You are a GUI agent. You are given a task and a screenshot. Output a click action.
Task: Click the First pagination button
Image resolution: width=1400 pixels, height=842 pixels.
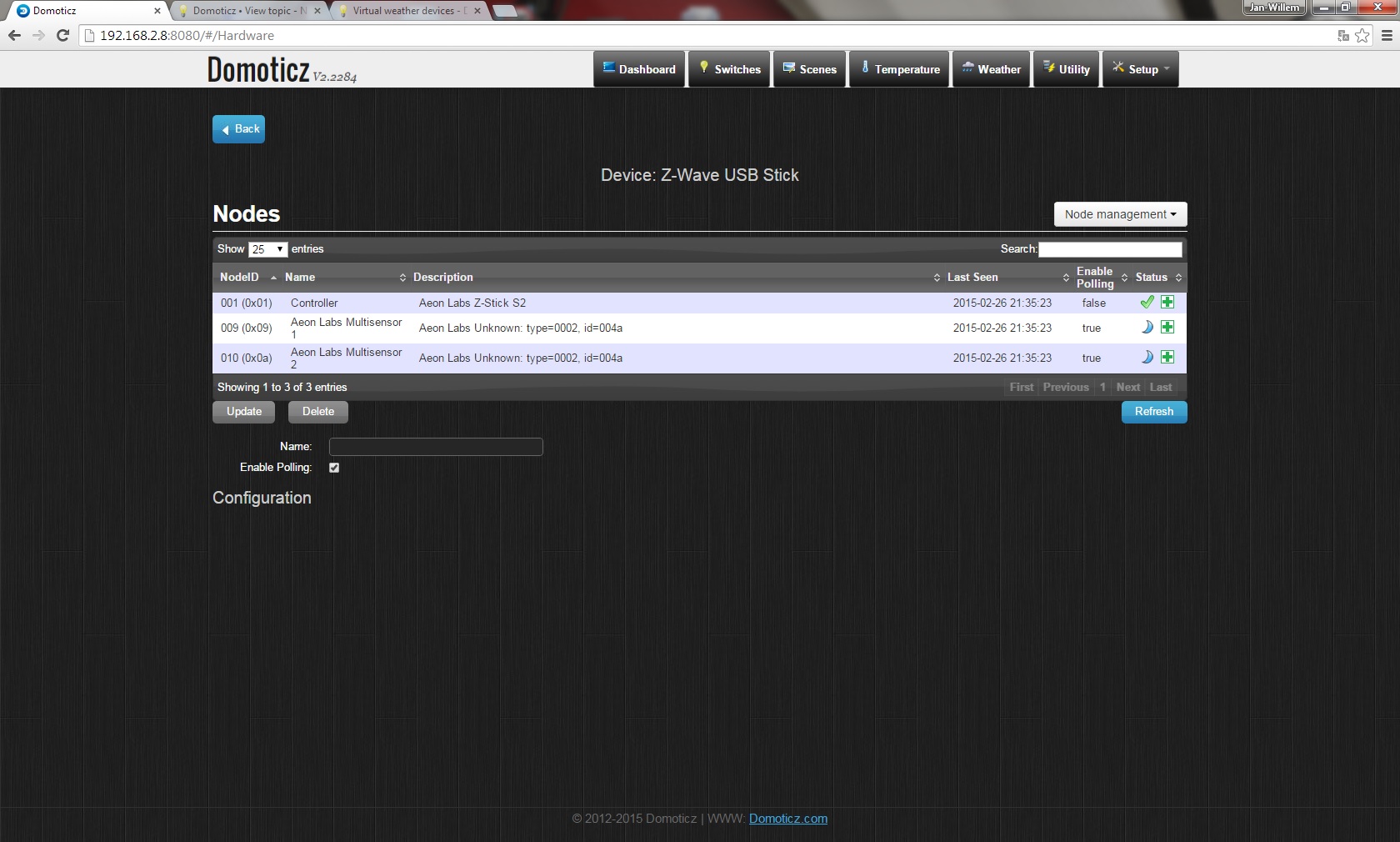tap(1022, 387)
